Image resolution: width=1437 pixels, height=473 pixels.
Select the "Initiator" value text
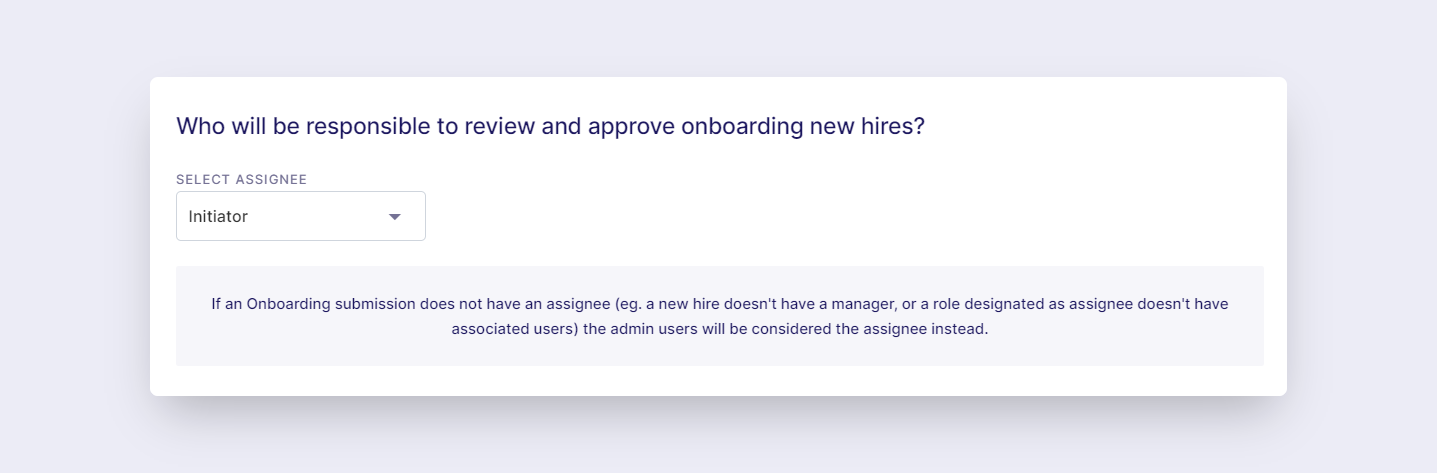218,216
